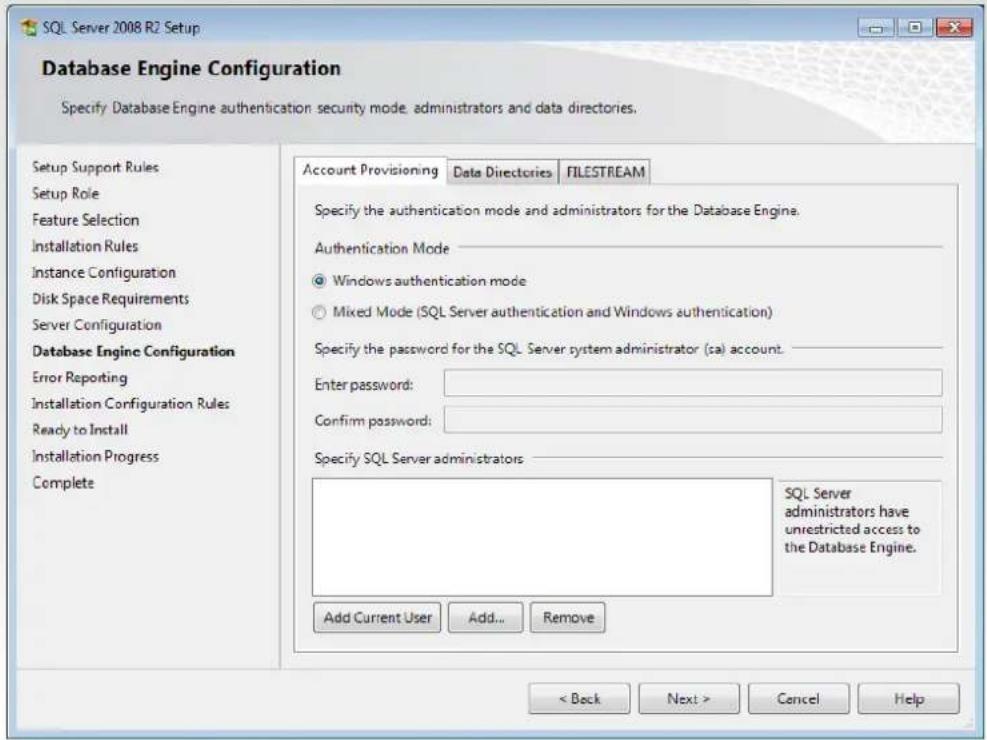Proceed with the Next > button
The image size is (987, 740).
[x=689, y=698]
